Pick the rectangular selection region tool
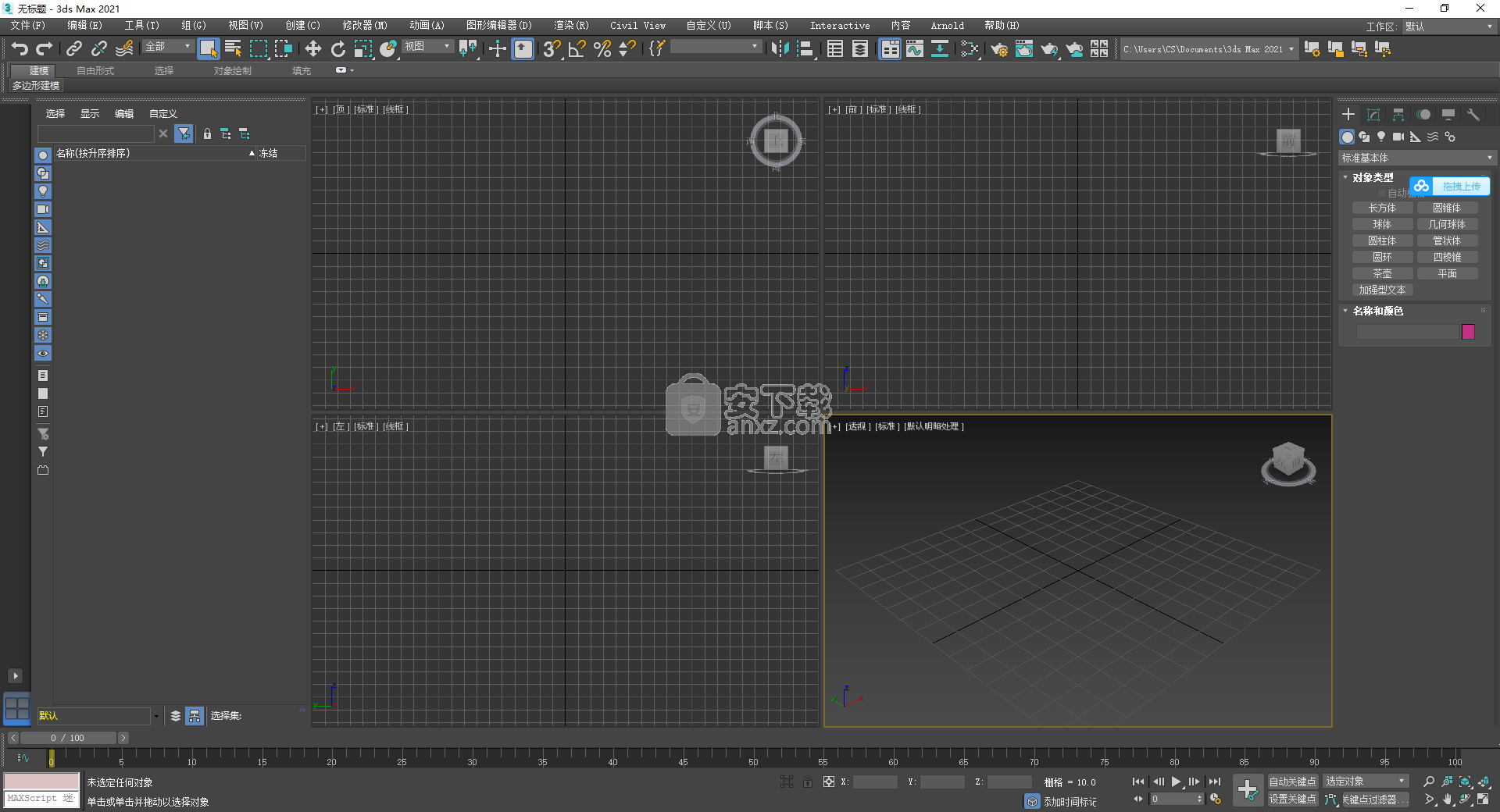This screenshot has width=1500, height=812. 258,49
